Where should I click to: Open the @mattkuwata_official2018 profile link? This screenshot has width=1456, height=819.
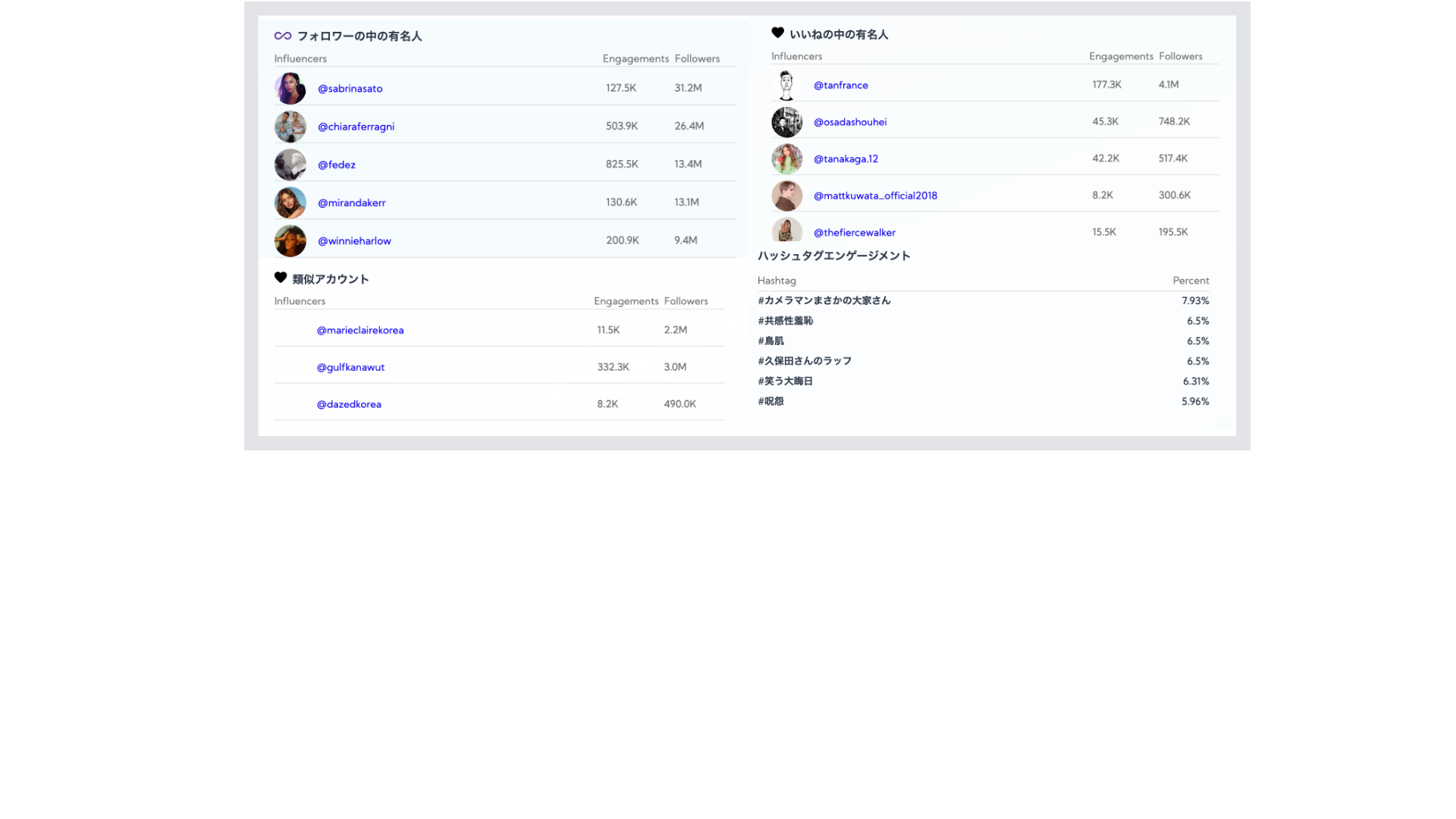pyautogui.click(x=875, y=196)
